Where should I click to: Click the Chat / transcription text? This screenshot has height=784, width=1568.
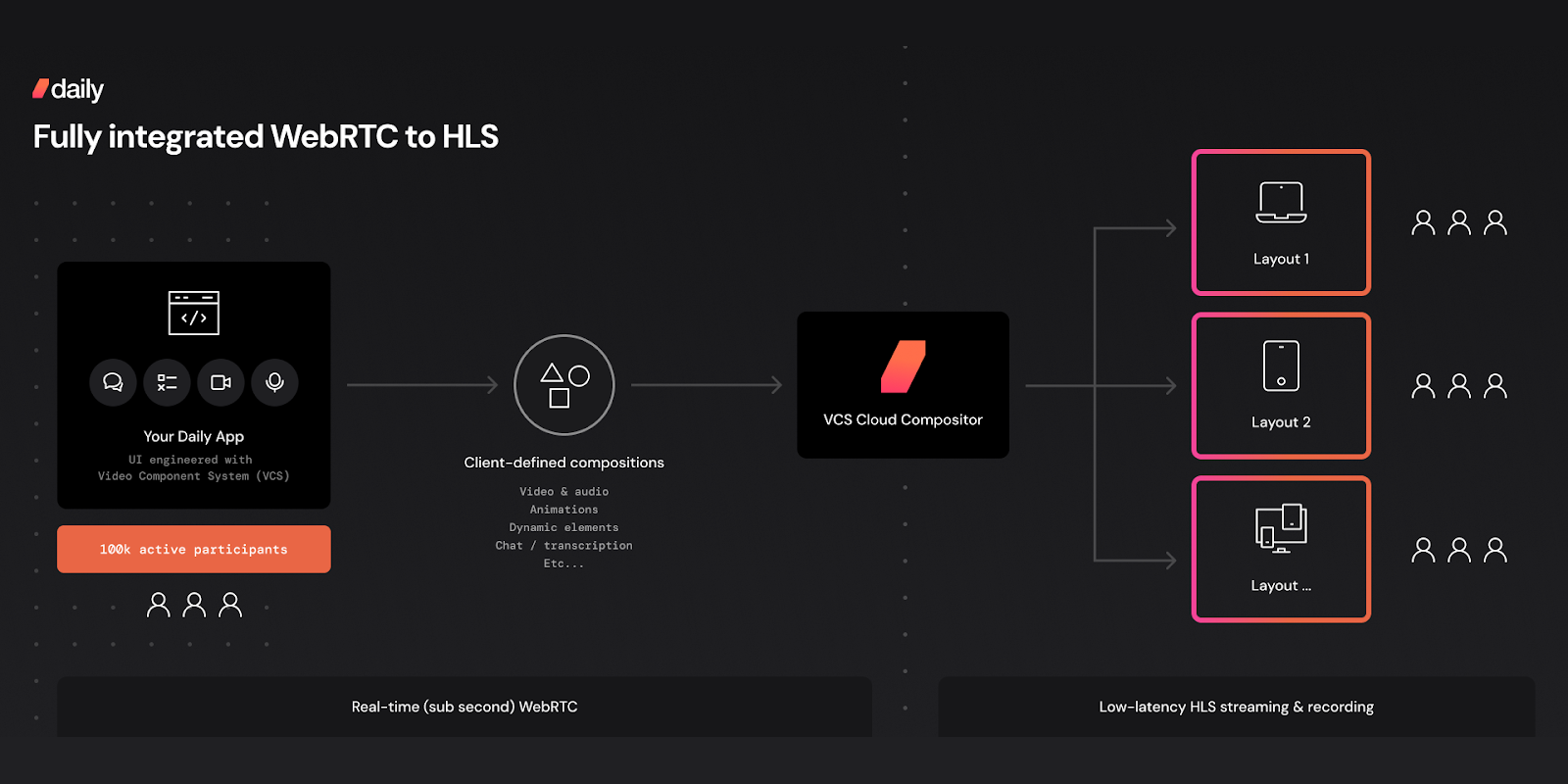[564, 546]
